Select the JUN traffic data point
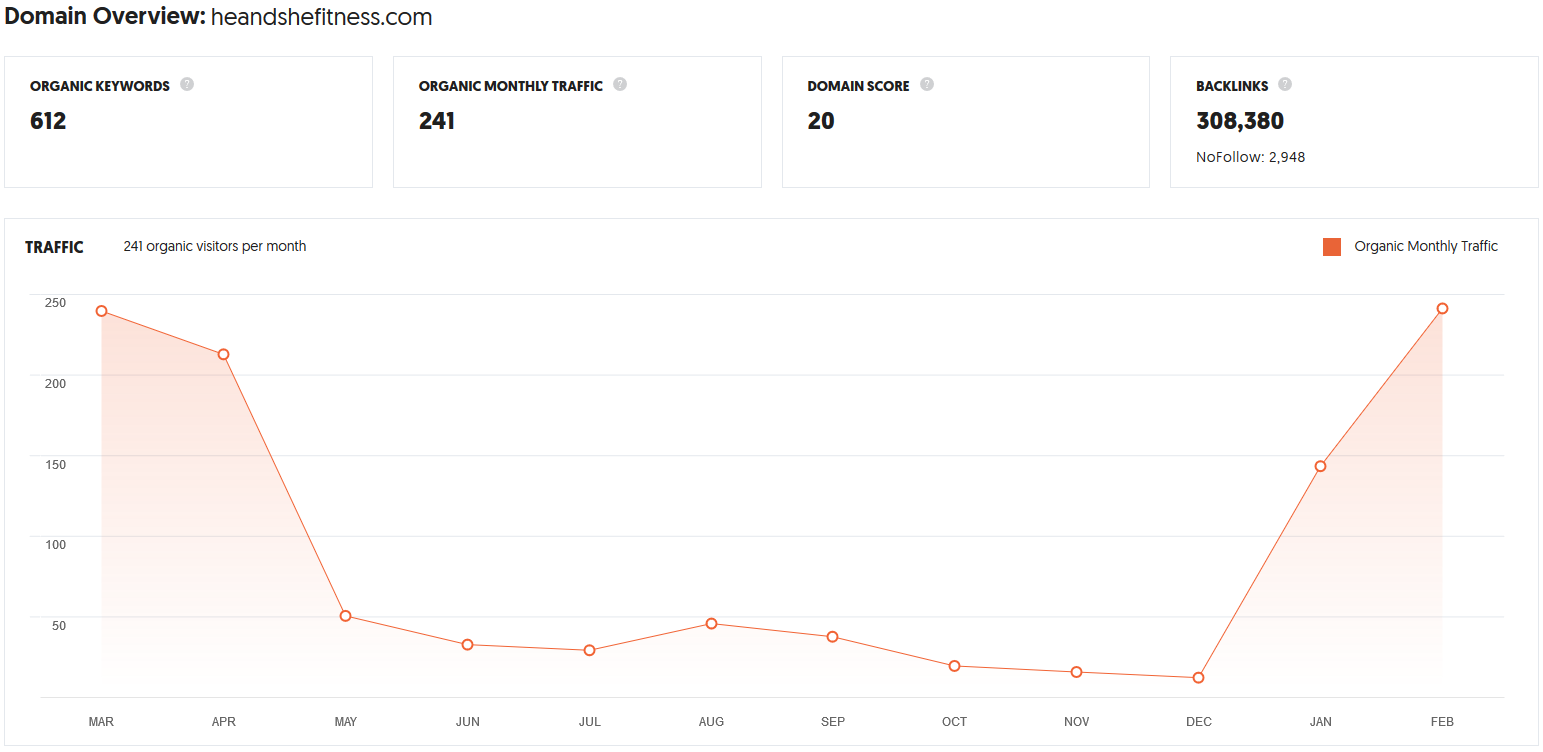 click(467, 644)
